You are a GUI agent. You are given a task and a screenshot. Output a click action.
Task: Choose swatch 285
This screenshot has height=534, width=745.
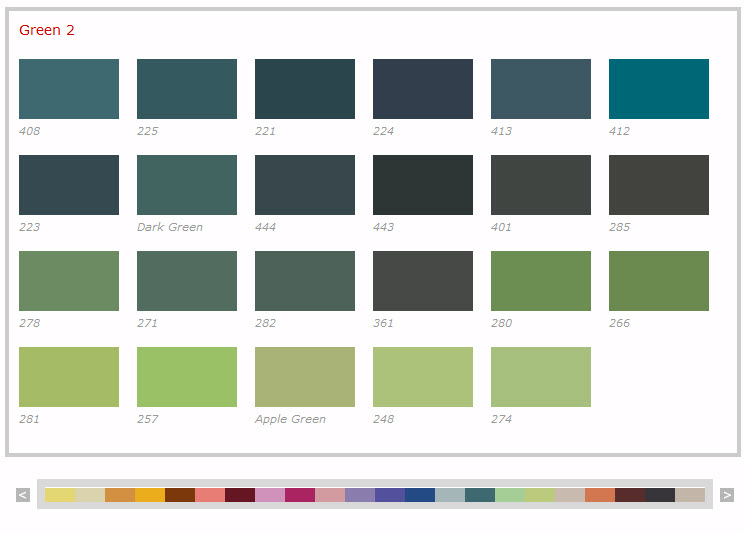pyautogui.click(x=659, y=185)
